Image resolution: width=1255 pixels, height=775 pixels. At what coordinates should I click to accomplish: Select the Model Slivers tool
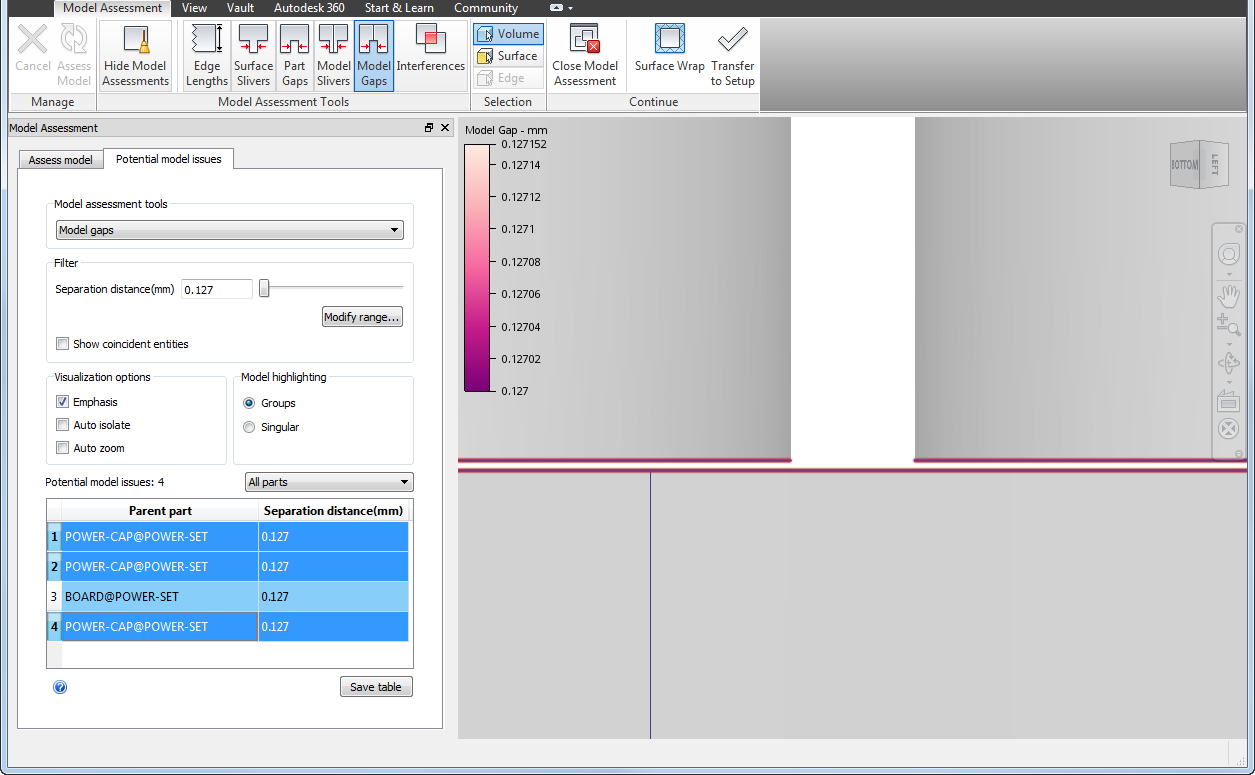[x=333, y=55]
